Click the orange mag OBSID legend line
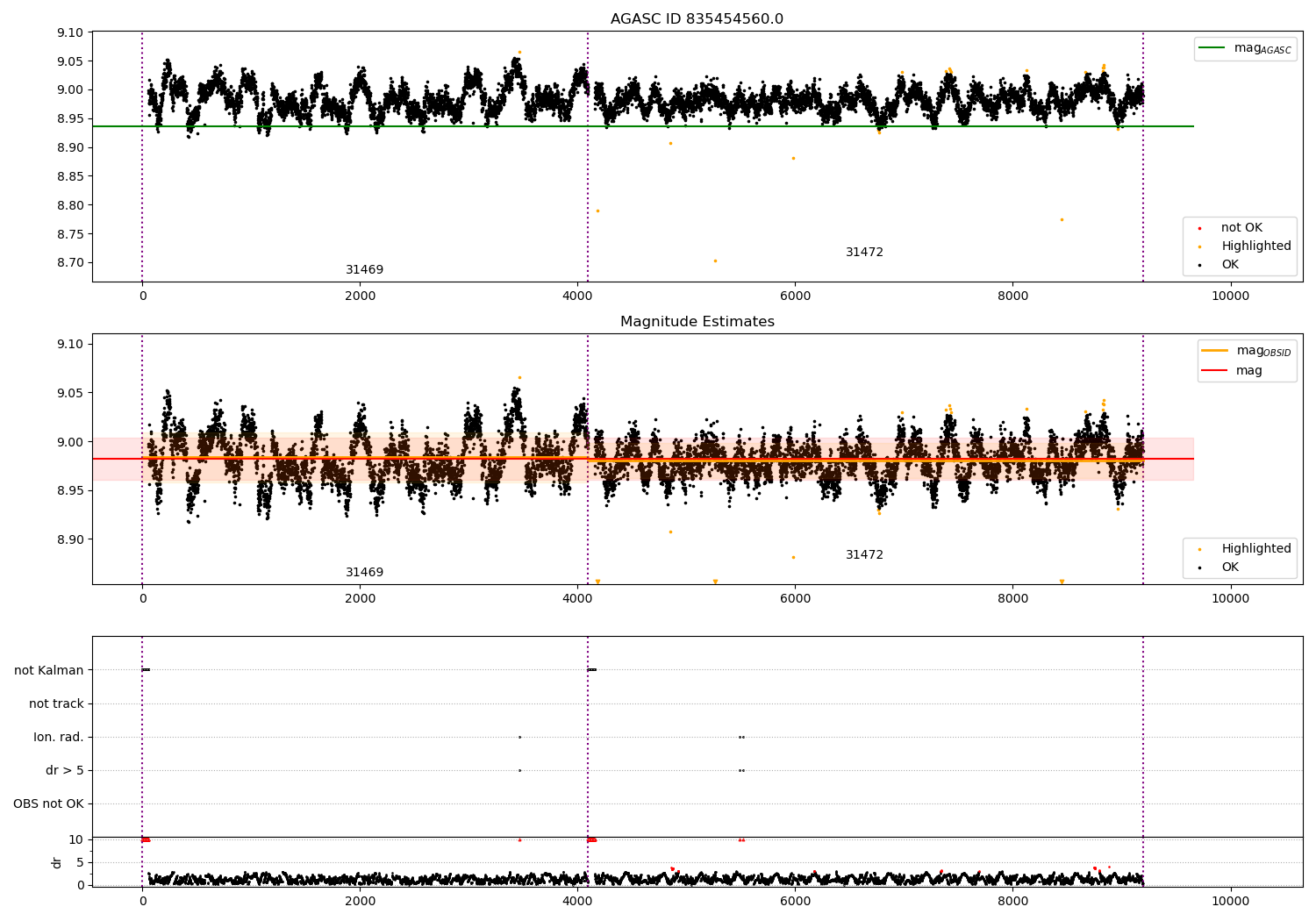 1215,350
